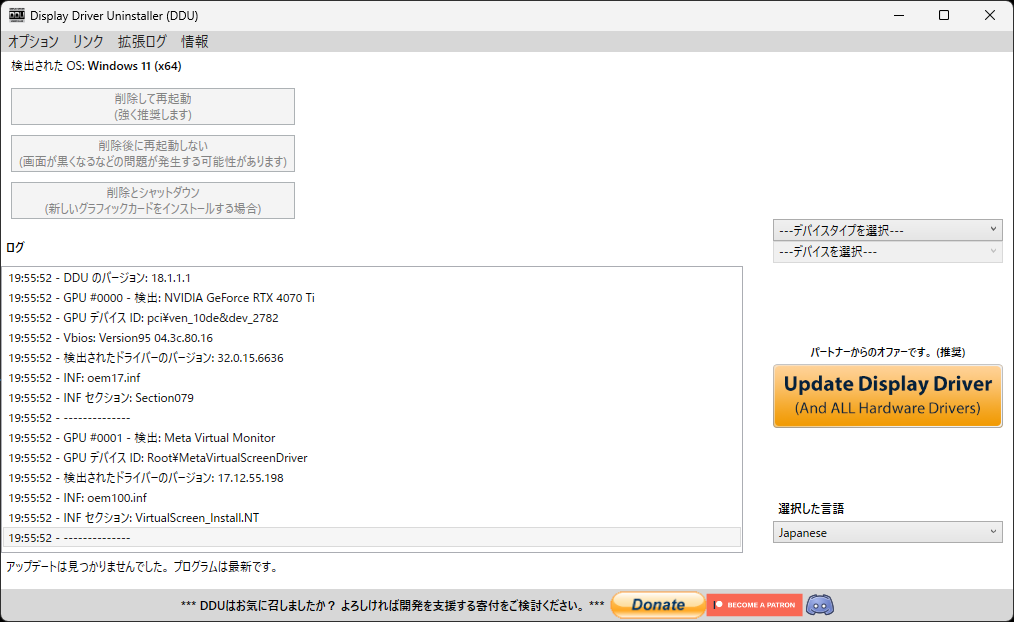Maximize the DDU window
This screenshot has height=622, width=1014.
[x=944, y=16]
